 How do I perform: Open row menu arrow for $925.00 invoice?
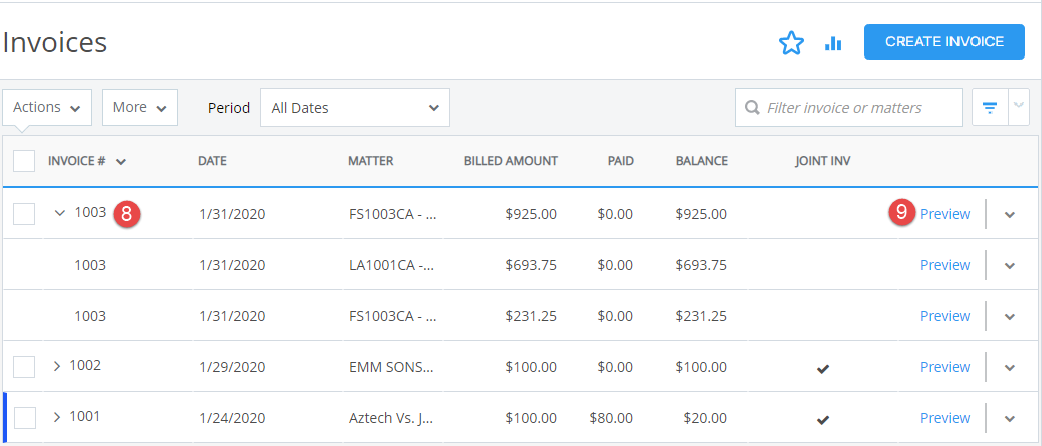(1010, 215)
